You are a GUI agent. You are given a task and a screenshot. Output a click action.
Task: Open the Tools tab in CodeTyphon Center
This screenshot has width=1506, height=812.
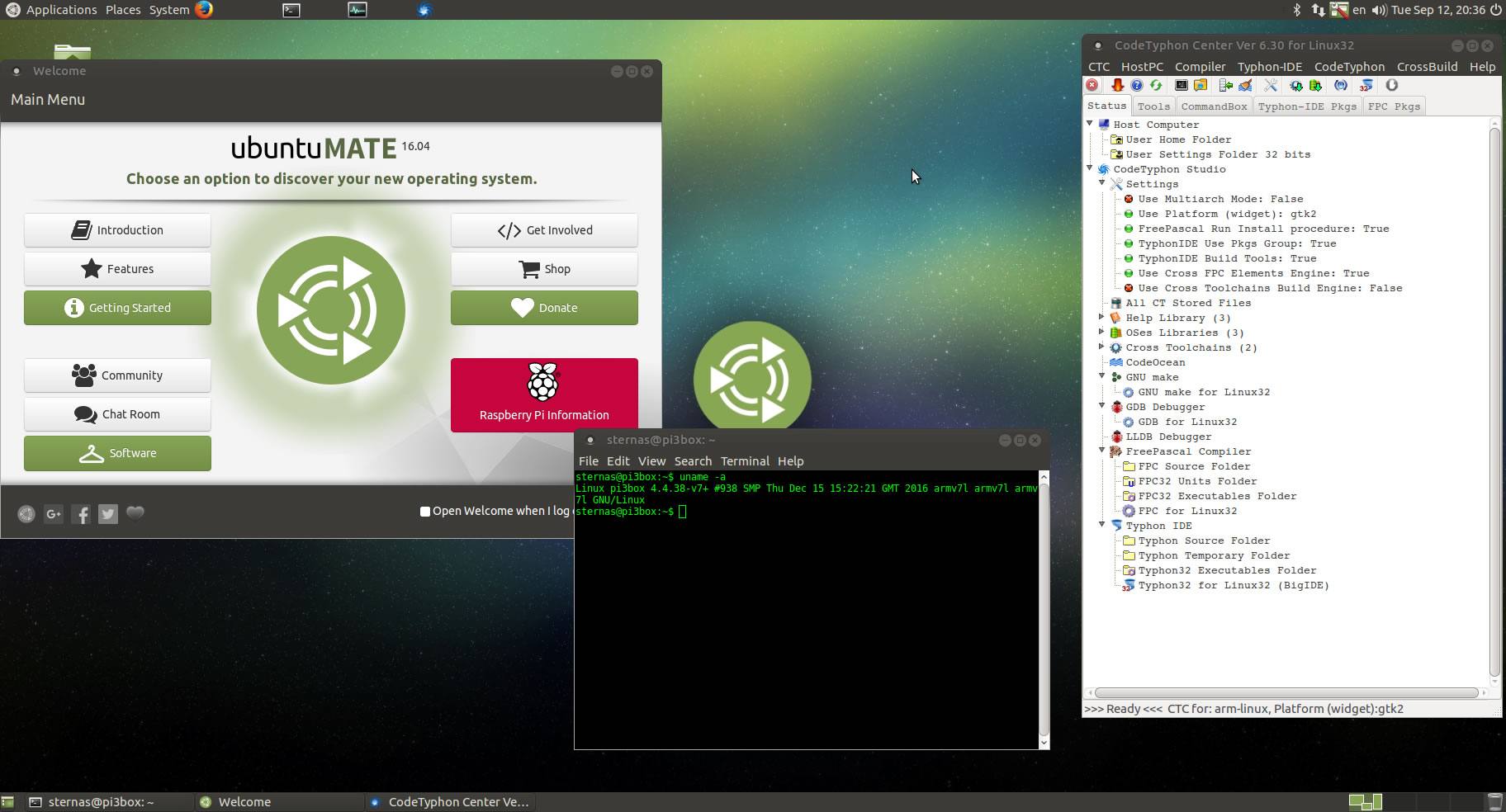(1153, 106)
